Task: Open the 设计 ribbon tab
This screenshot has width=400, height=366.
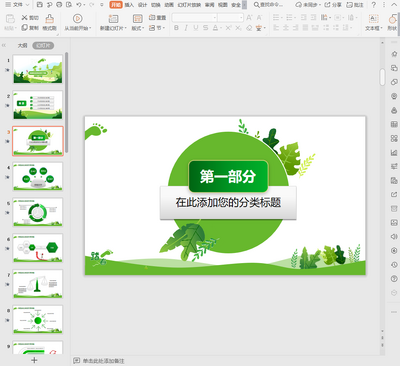Action: click(142, 5)
